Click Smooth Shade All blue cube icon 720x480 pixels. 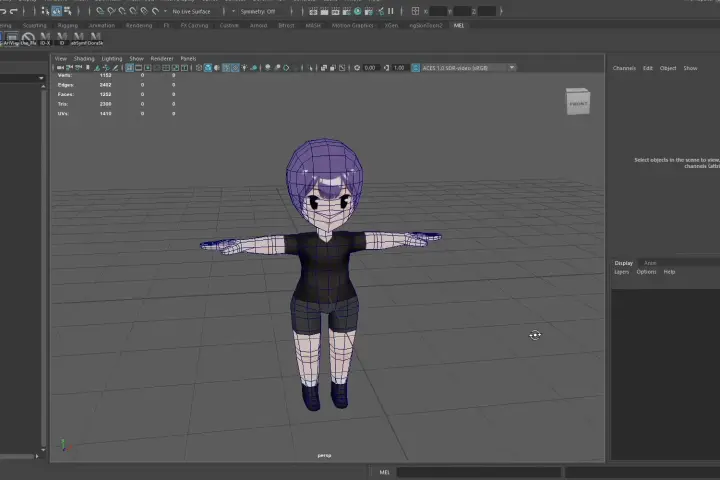coord(208,68)
